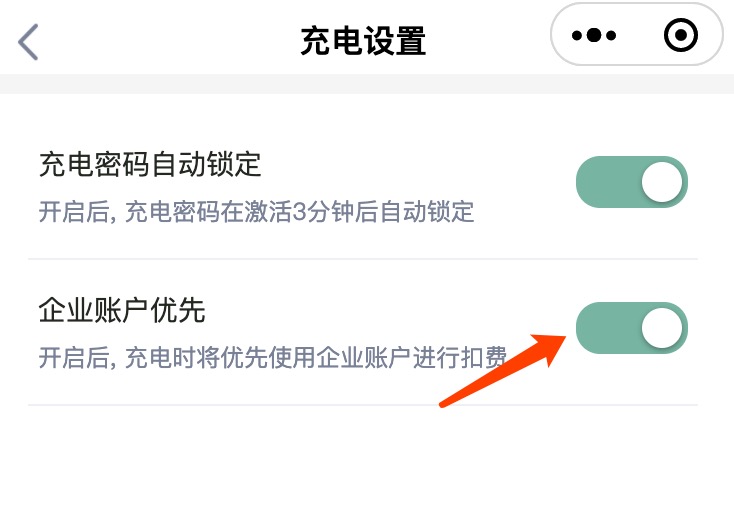This screenshot has width=734, height=510.
Task: Tap the white knob of 充电密码自动锁定 toggle
Action: pos(660,182)
